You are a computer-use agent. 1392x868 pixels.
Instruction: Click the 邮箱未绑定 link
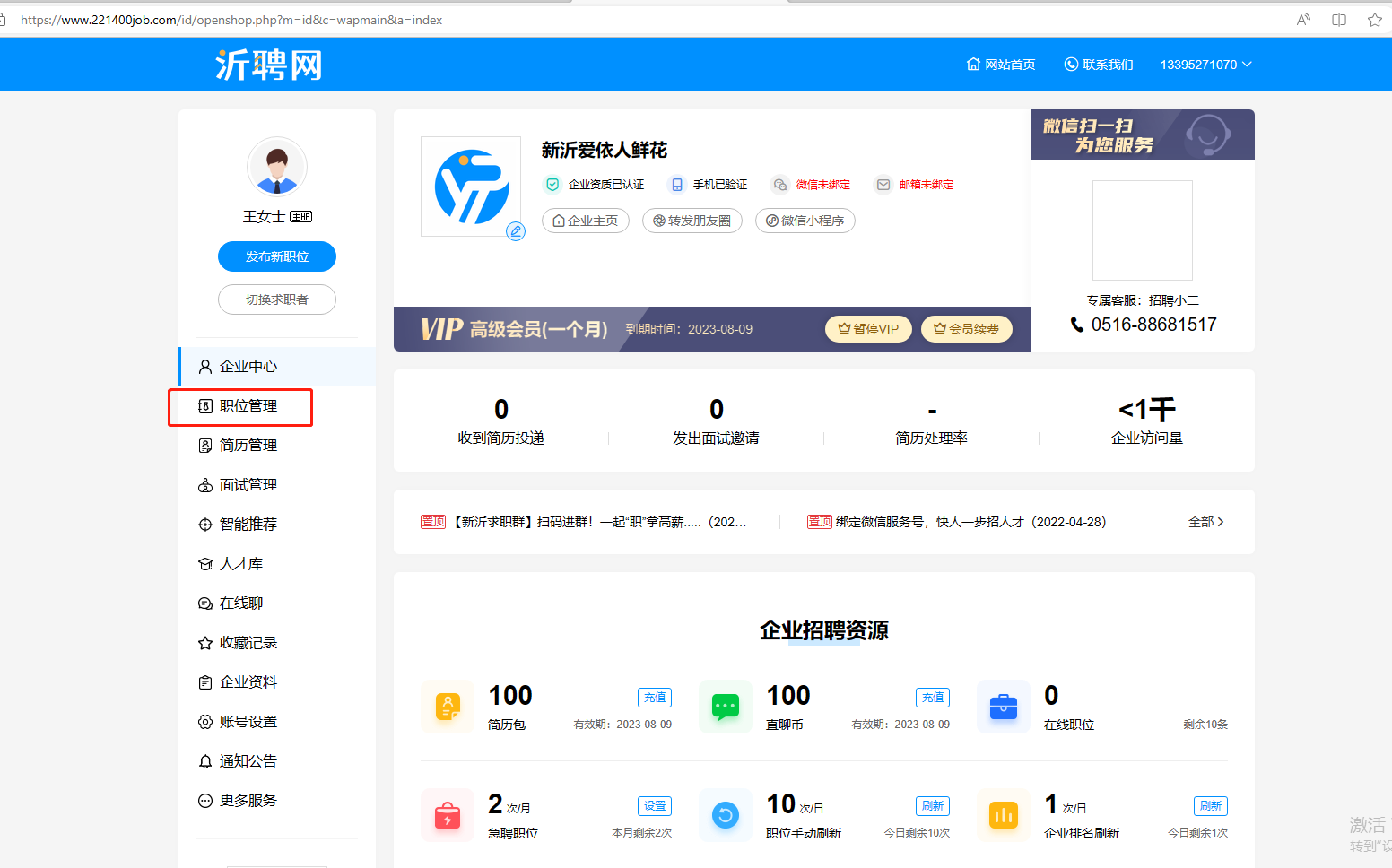click(926, 185)
